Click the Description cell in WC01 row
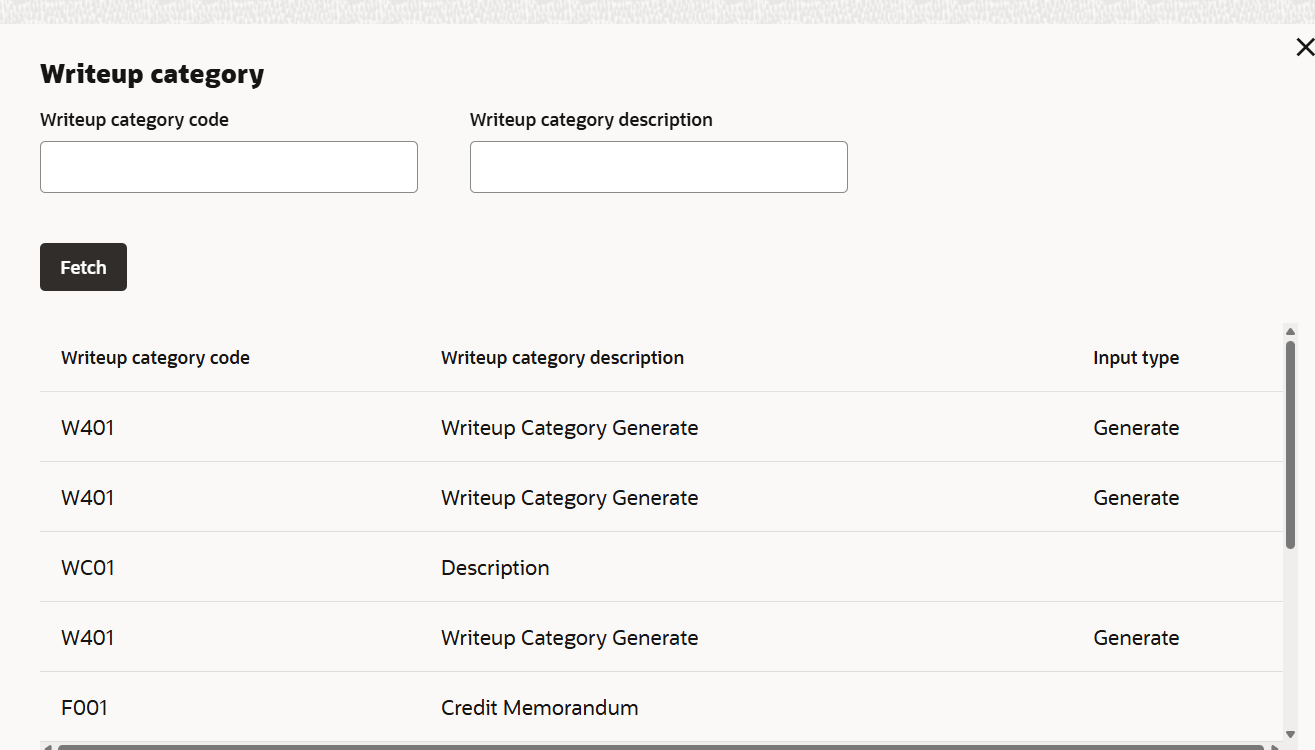This screenshot has width=1315, height=750. pos(495,568)
